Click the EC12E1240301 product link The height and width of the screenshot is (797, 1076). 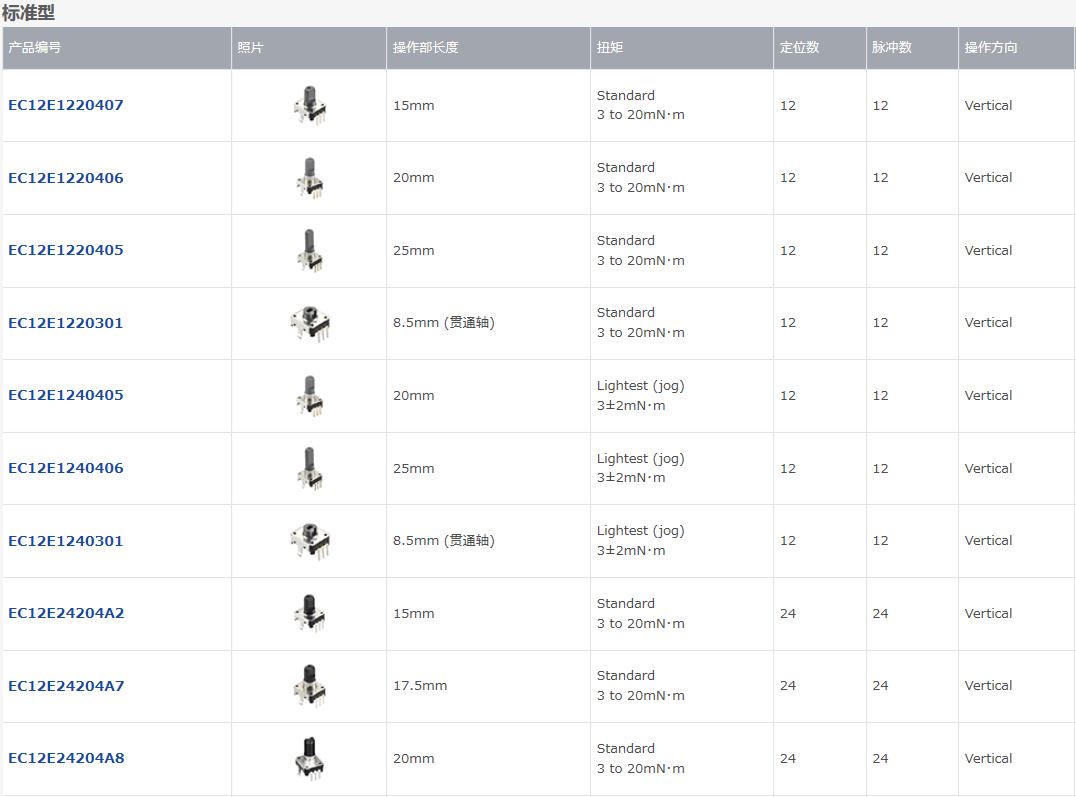(66, 541)
